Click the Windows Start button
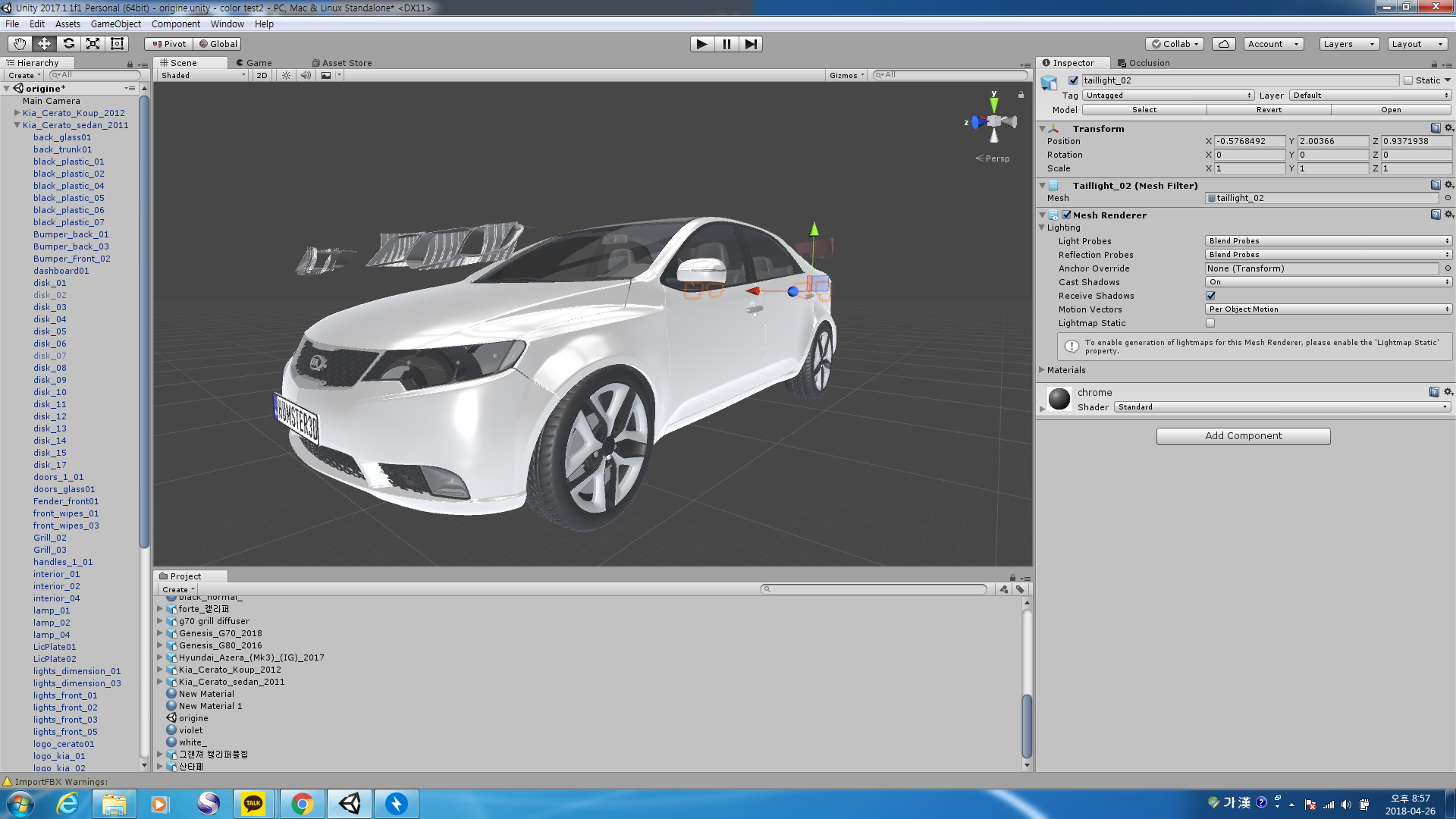 click(x=20, y=804)
